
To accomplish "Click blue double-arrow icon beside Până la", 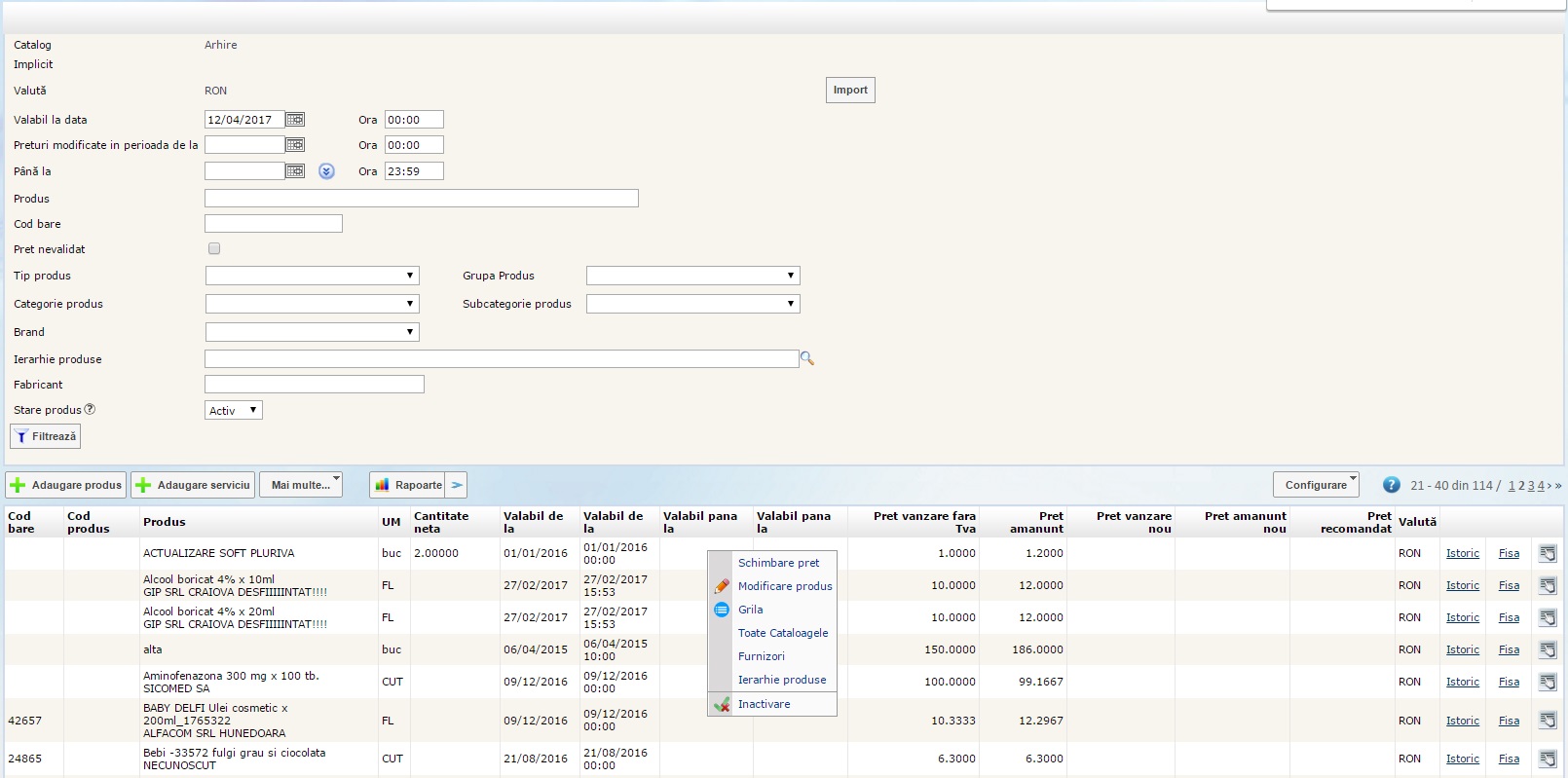I will coord(326,171).
